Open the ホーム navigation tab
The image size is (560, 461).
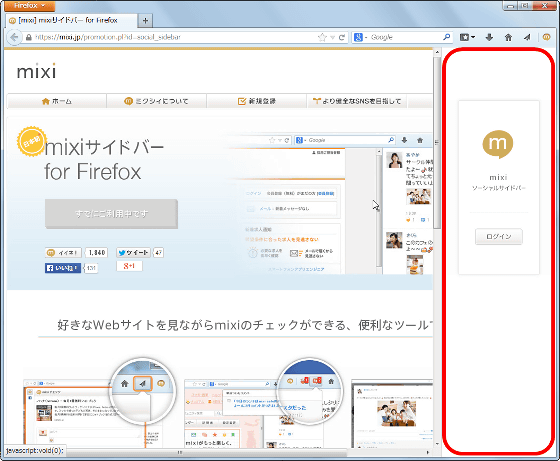click(57, 101)
